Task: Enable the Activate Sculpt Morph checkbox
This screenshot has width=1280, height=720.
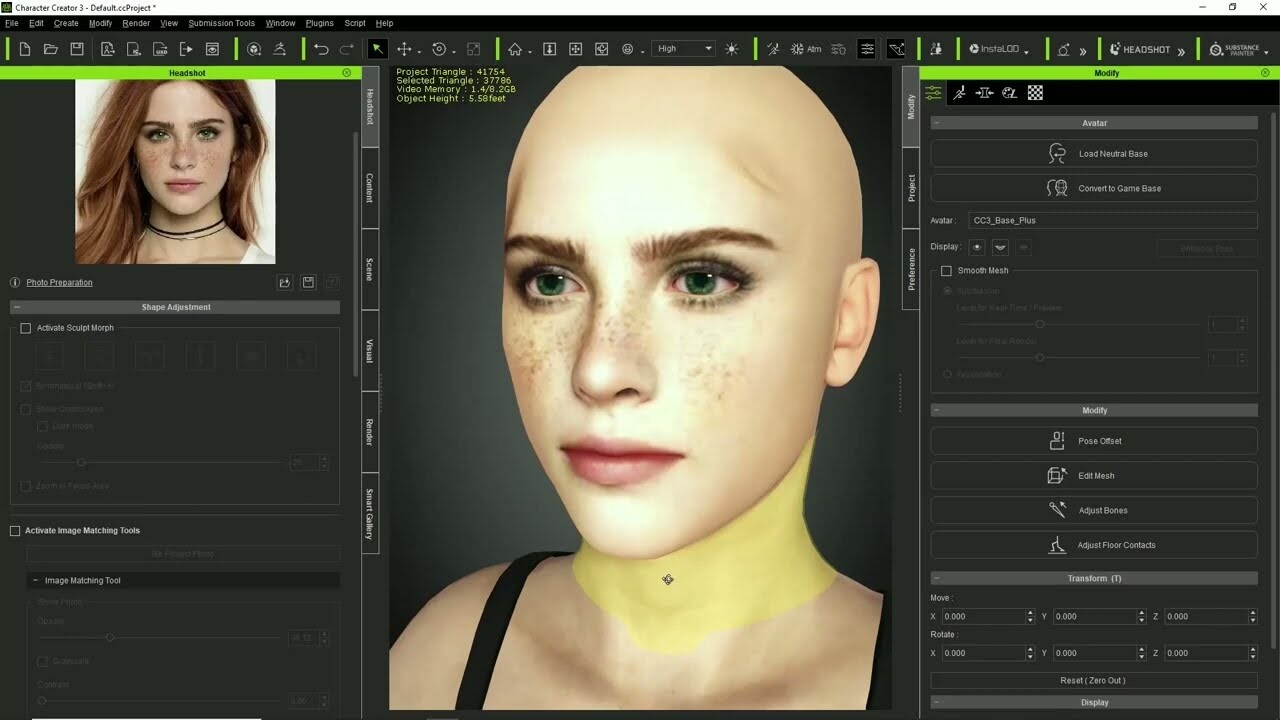Action: (25, 327)
